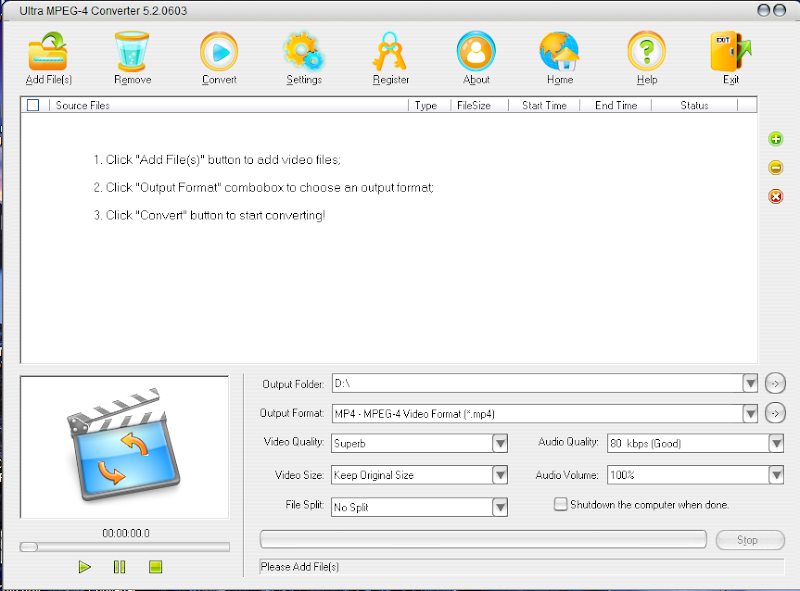Open the Video Size dropdown
Viewport: 800px width, 591px height.
(500, 475)
